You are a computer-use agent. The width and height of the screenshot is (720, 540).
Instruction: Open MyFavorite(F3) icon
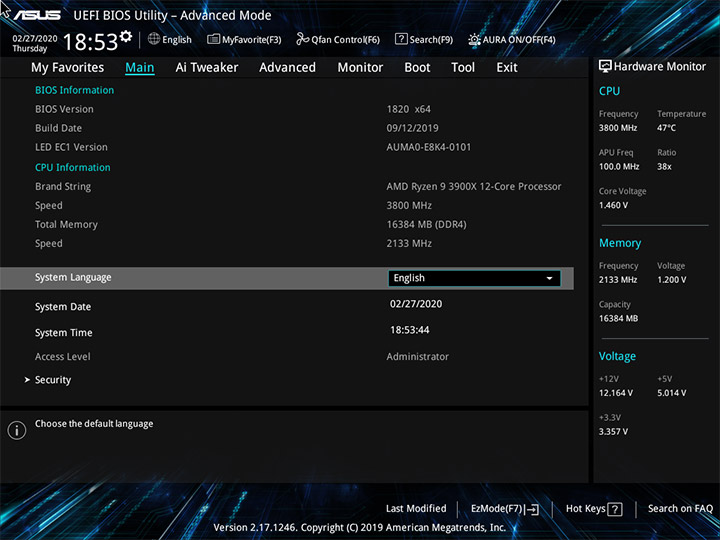[x=213, y=39]
